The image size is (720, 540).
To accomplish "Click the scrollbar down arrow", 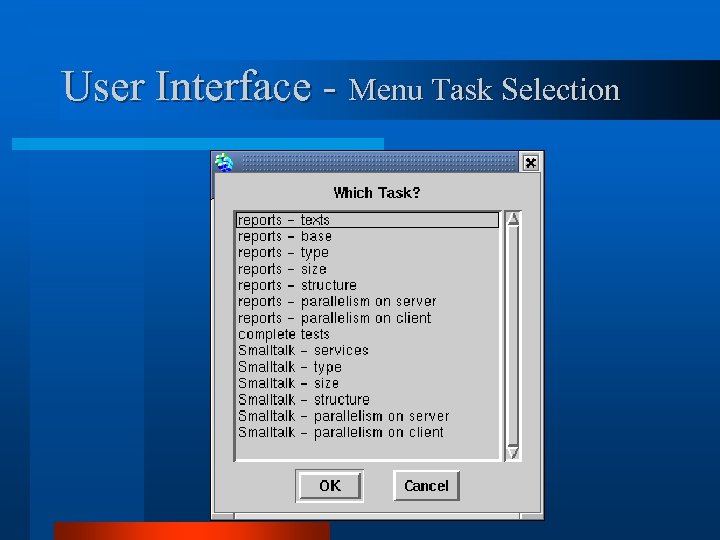I will (513, 452).
